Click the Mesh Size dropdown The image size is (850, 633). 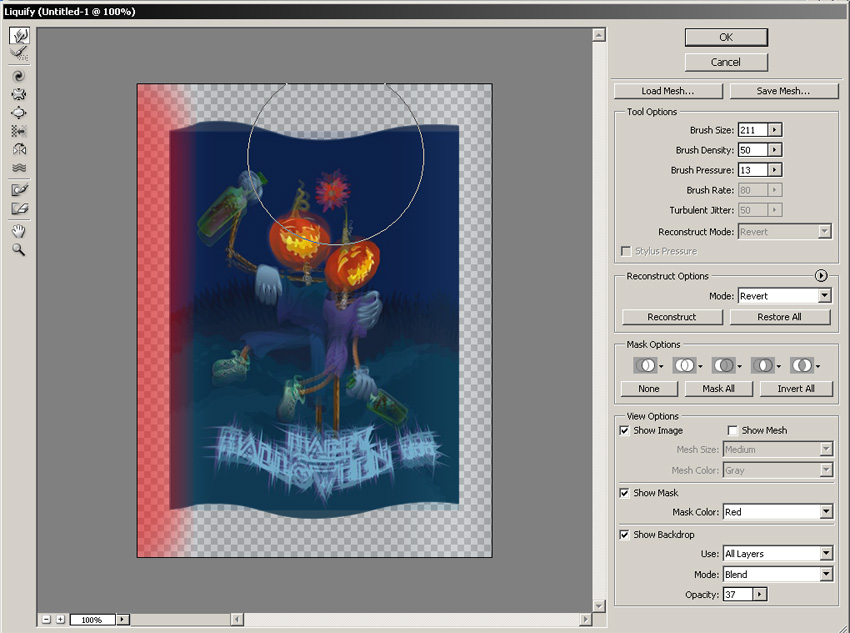778,449
